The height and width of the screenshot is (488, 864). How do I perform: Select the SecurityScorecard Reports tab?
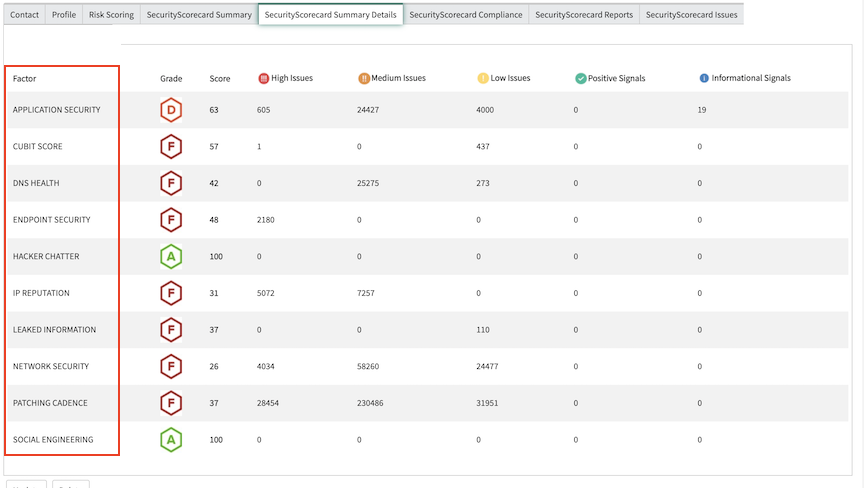pos(584,15)
